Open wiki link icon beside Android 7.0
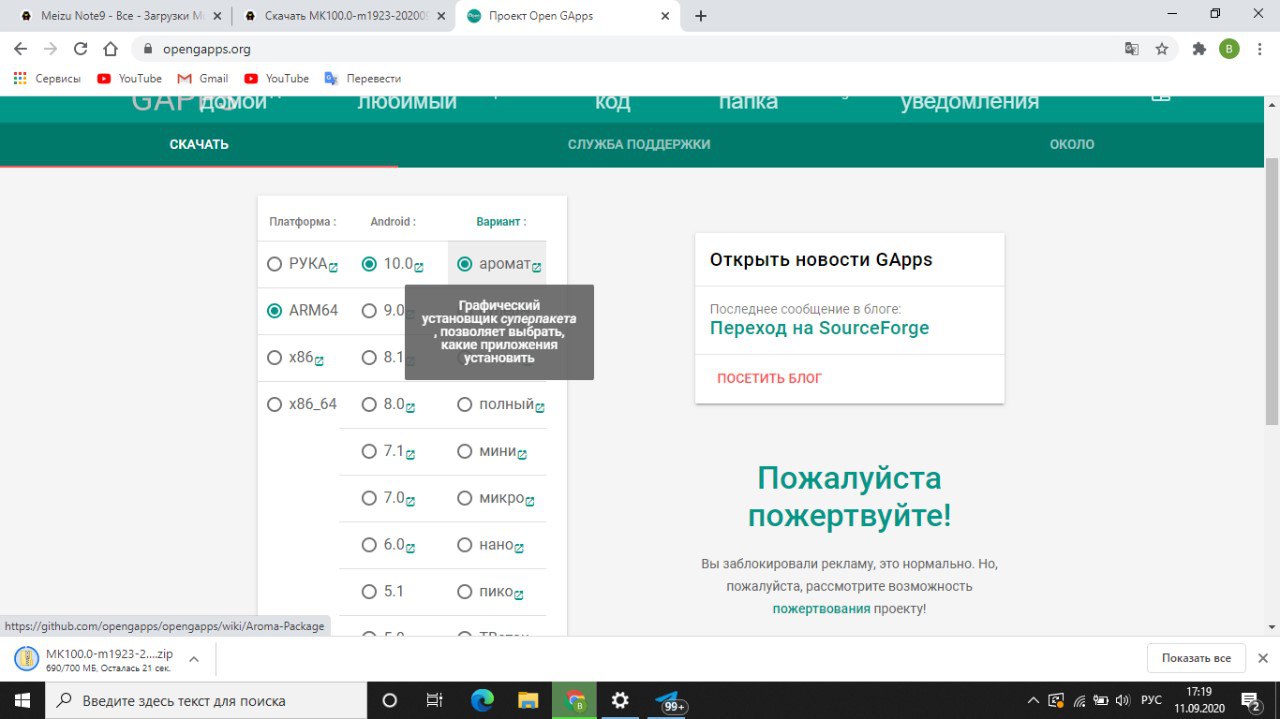This screenshot has height=719, width=1280. pos(410,501)
